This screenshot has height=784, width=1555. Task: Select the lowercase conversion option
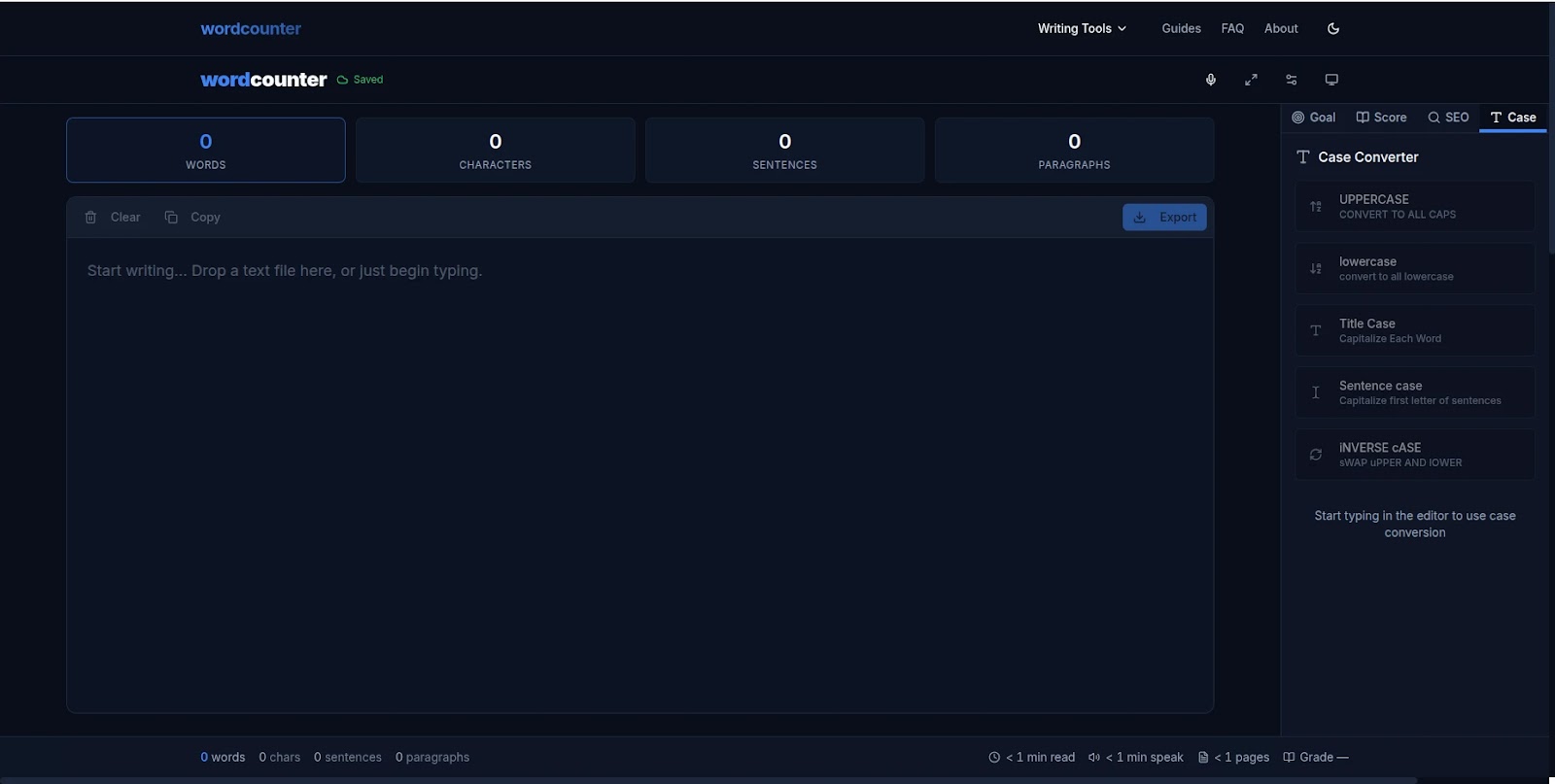click(1415, 268)
